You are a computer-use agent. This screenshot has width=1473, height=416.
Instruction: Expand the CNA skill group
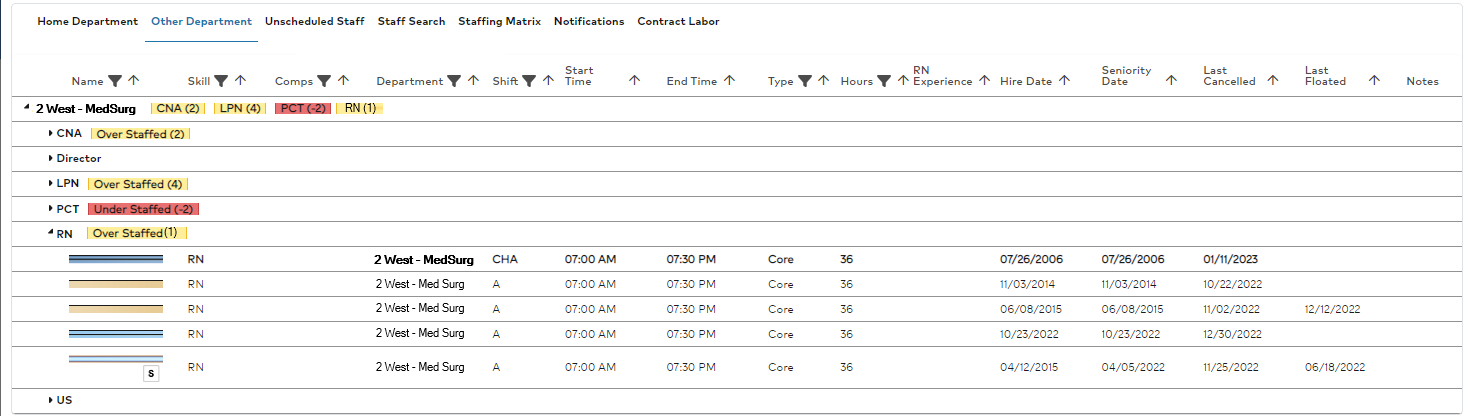pyautogui.click(x=51, y=133)
